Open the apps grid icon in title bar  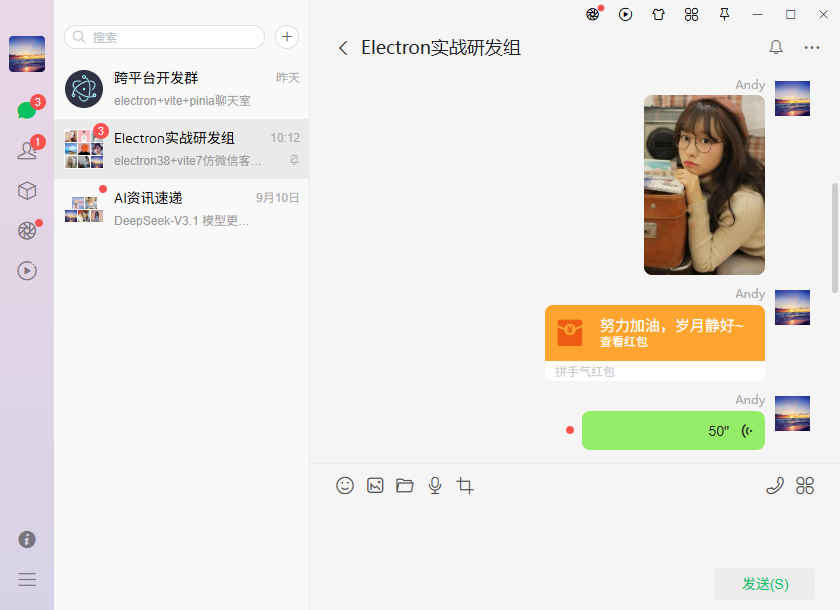coord(691,14)
